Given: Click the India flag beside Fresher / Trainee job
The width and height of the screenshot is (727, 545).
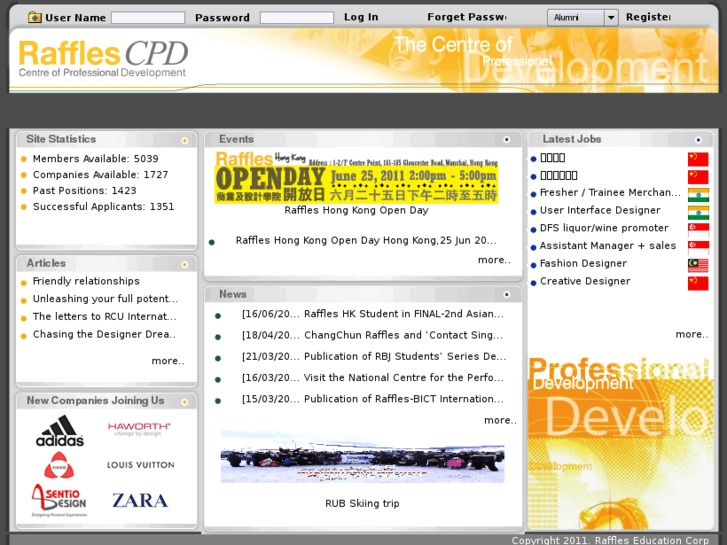Looking at the screenshot, I should 698,194.
